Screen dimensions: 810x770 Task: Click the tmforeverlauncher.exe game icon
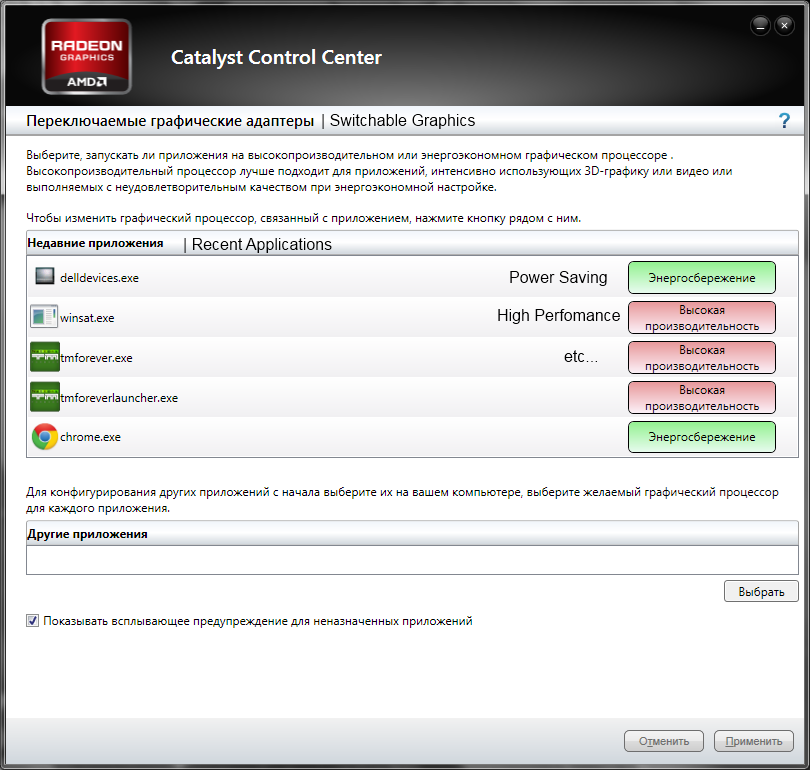click(45, 397)
